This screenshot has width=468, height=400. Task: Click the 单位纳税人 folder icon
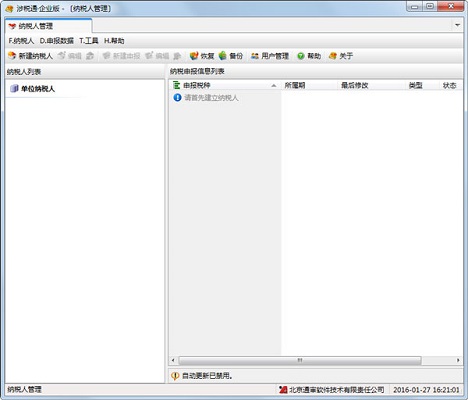(14, 89)
